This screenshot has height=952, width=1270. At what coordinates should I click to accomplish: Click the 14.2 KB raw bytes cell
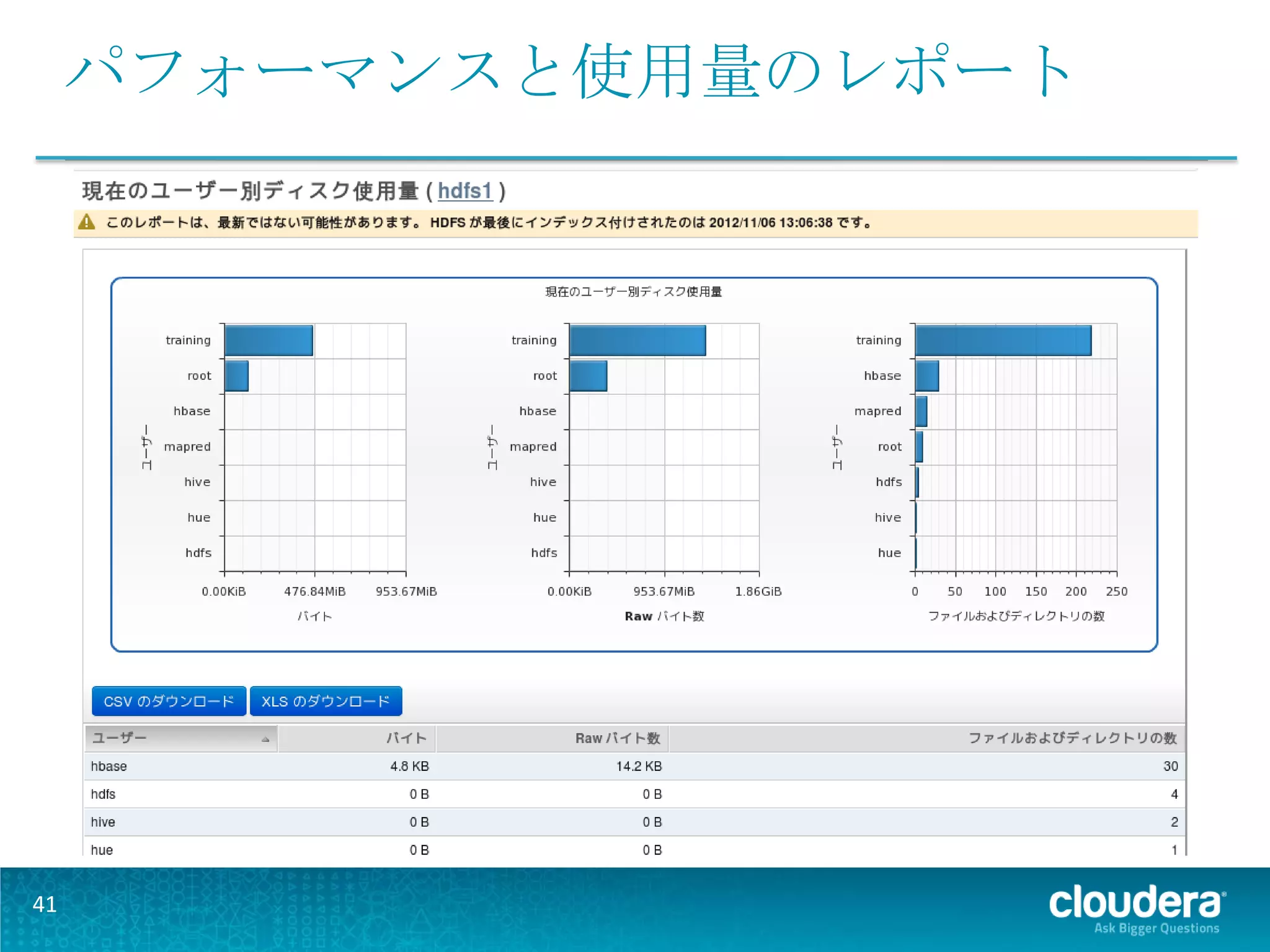639,766
